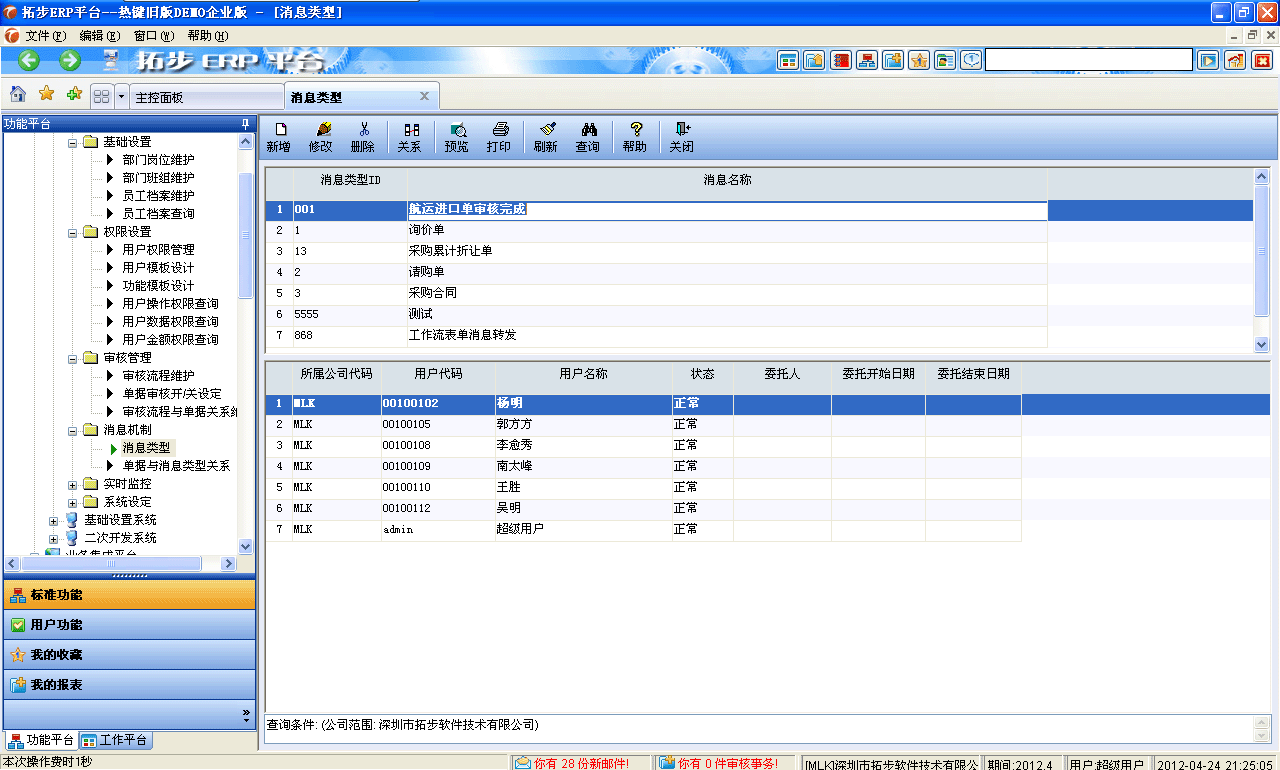This screenshot has height=770, width=1280.
Task: Open the 关系 (Relations) toolbar icon
Action: pos(410,137)
